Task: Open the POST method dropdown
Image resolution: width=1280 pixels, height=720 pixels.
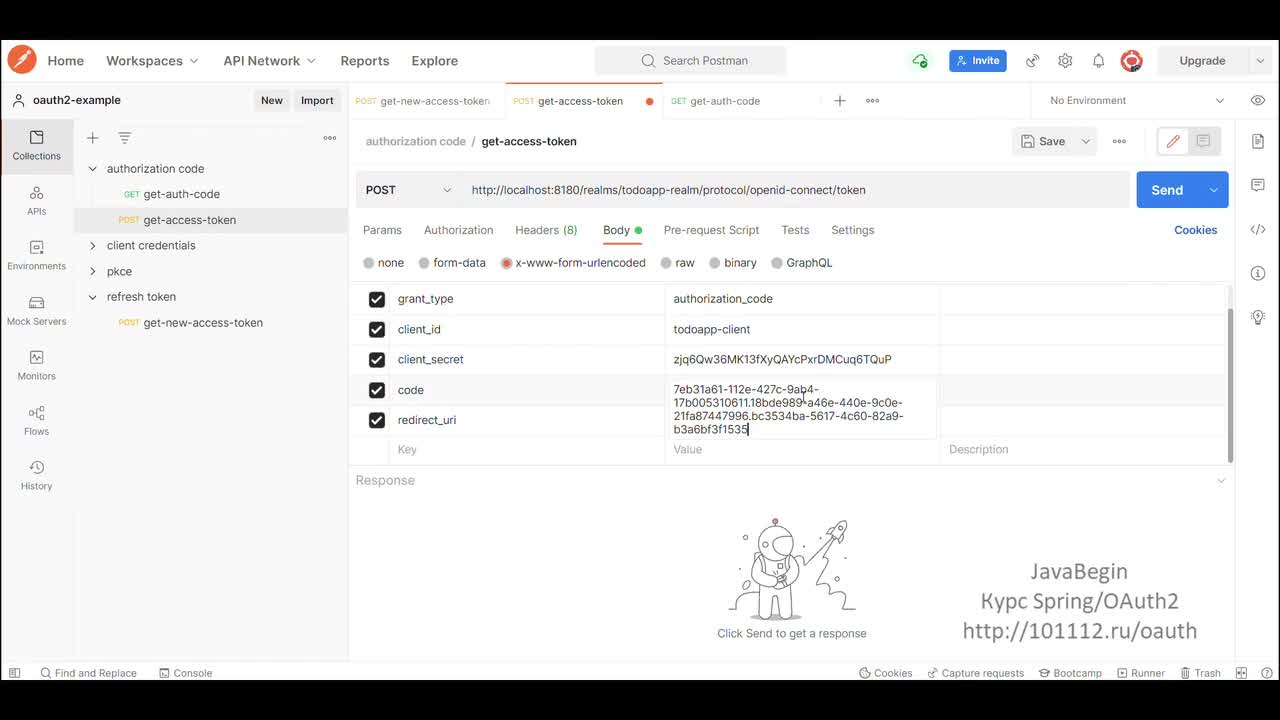Action: (408, 190)
